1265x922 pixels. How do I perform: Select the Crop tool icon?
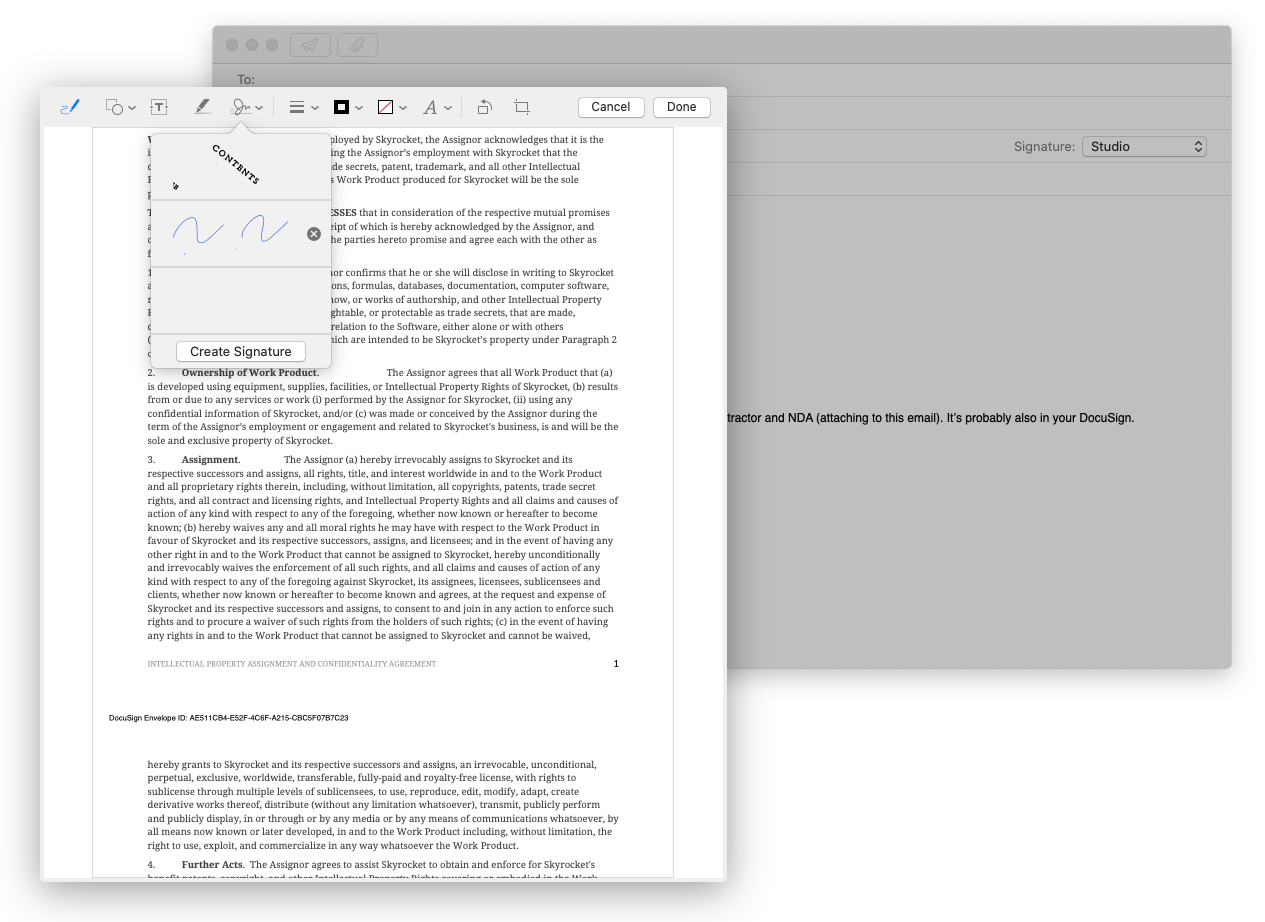(x=522, y=107)
